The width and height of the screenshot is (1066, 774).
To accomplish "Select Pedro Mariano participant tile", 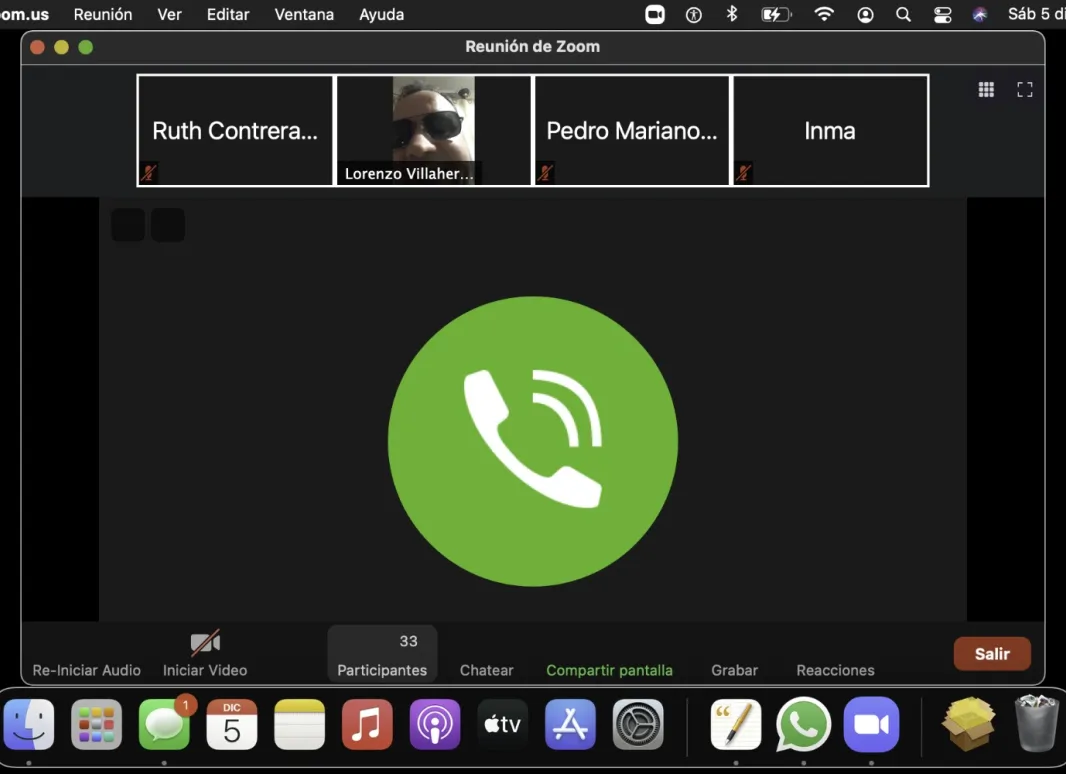I will point(632,130).
